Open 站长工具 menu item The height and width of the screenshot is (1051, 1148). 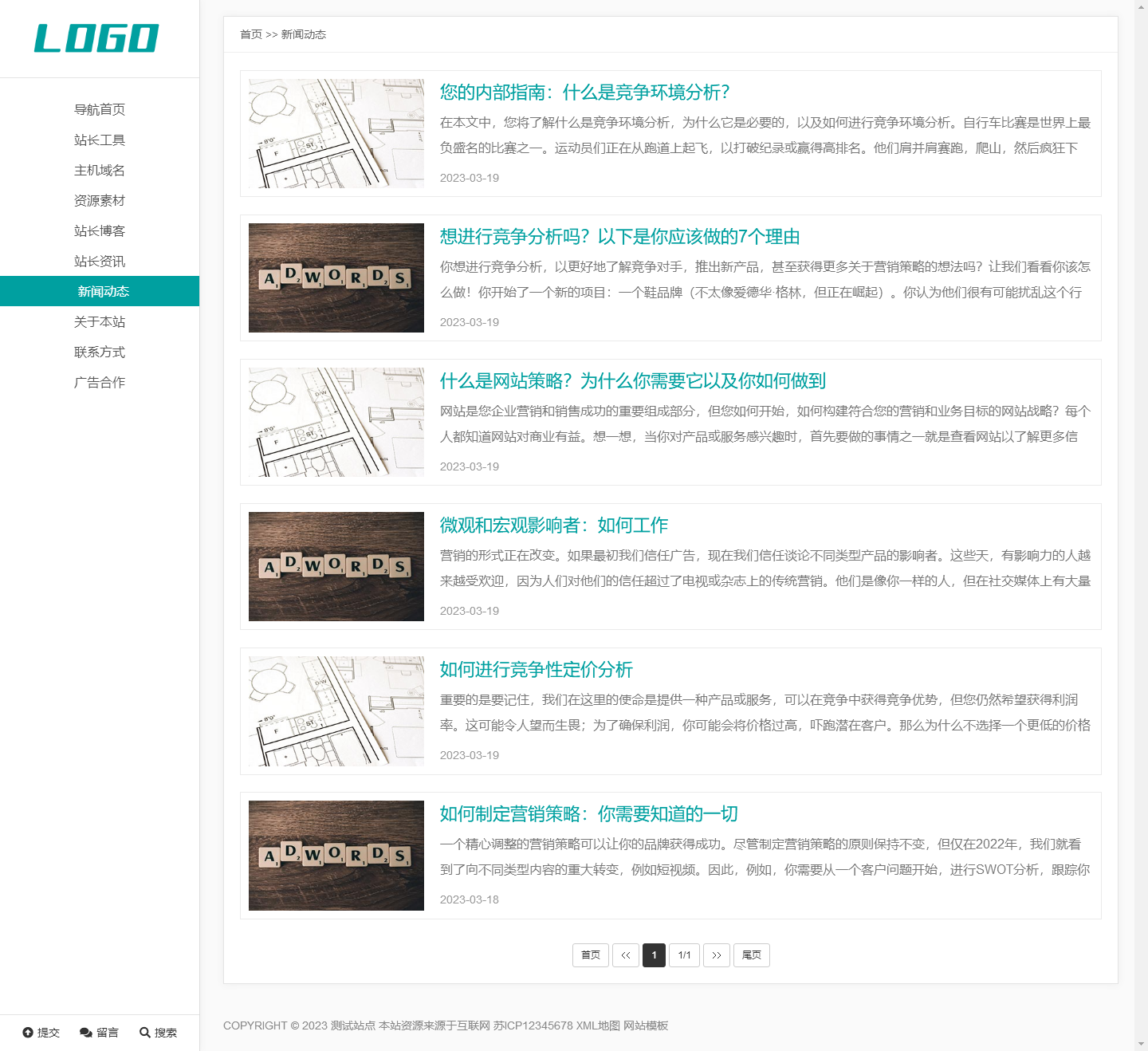100,140
